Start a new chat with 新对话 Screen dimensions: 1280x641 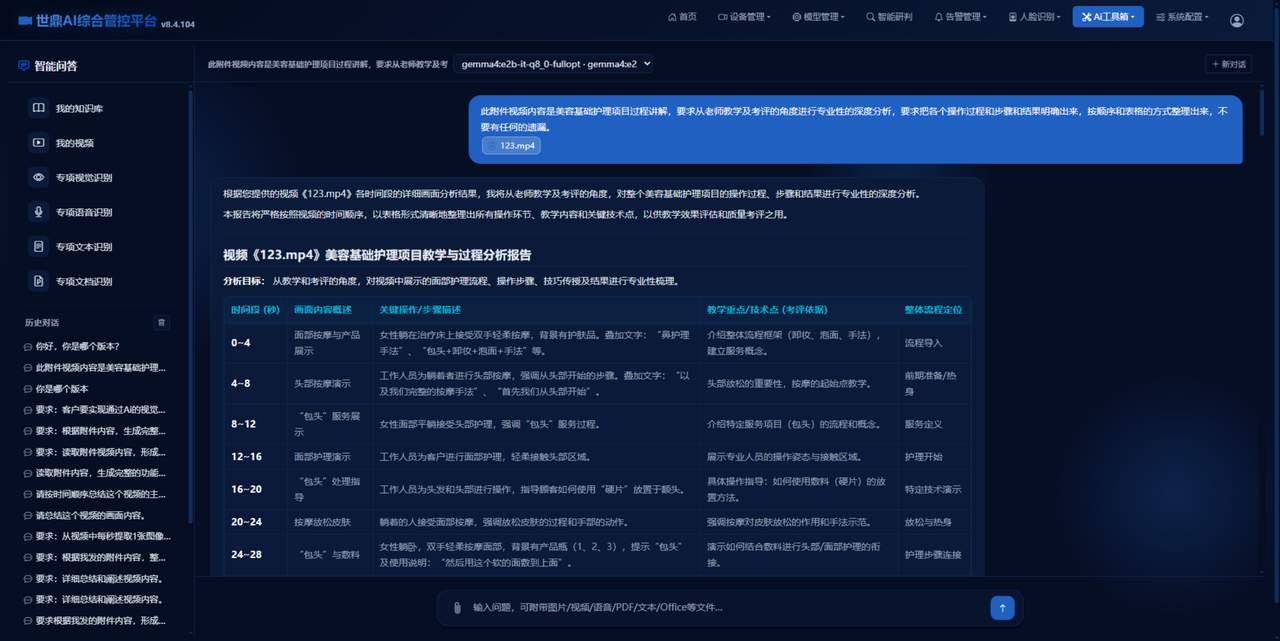(x=1228, y=64)
